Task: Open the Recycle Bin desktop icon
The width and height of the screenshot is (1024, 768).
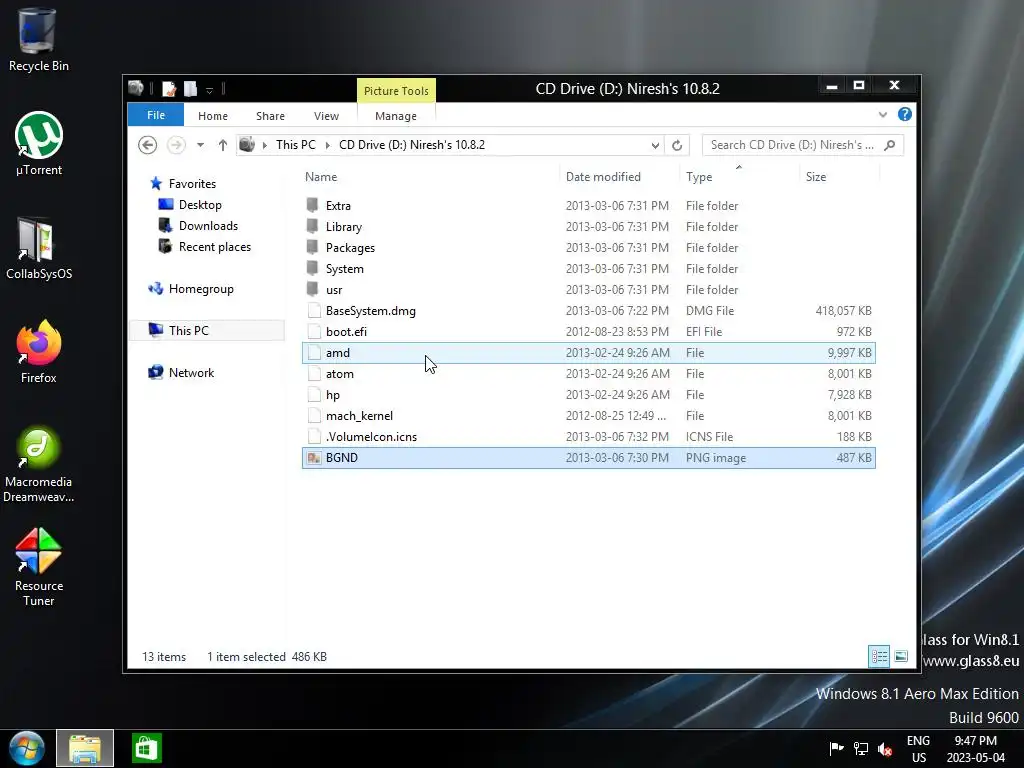Action: (x=38, y=39)
